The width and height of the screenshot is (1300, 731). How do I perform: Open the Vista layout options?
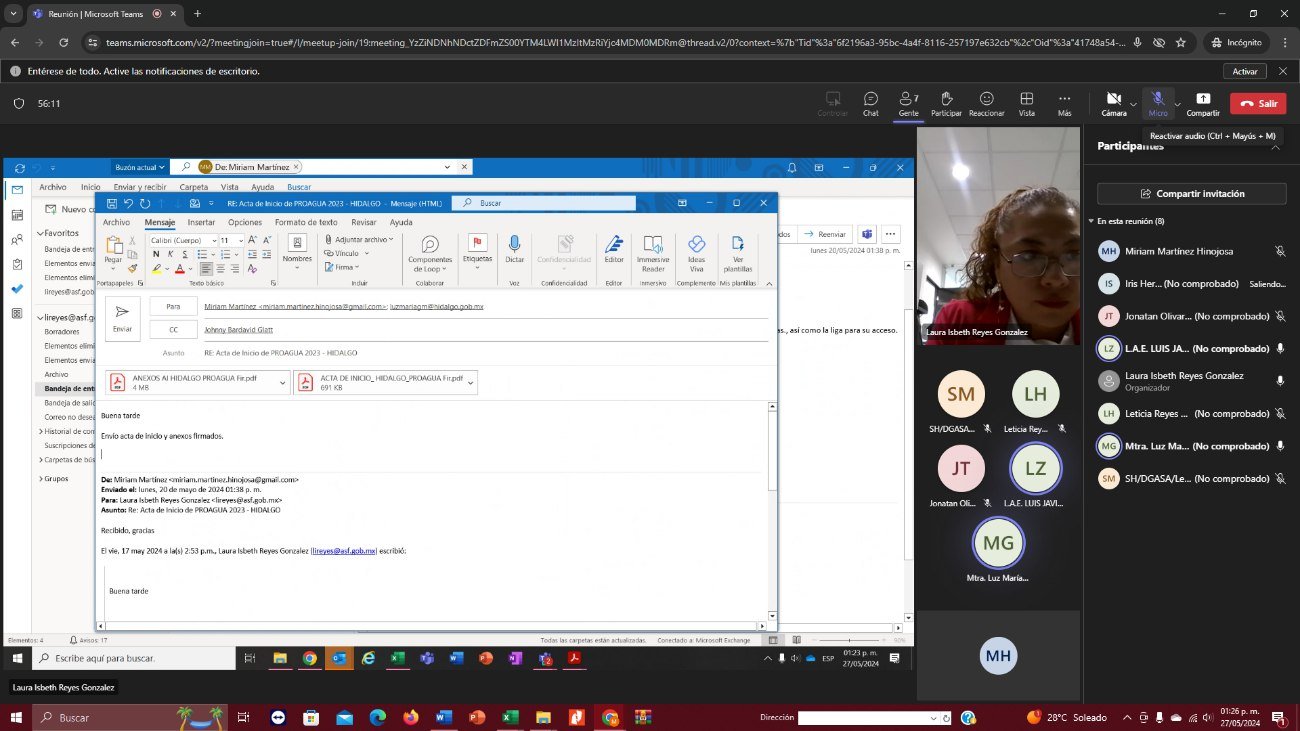[1026, 103]
